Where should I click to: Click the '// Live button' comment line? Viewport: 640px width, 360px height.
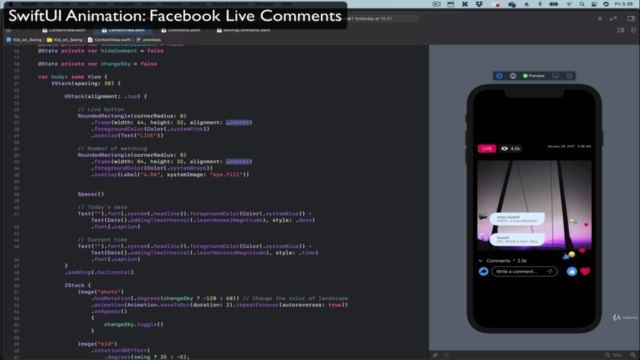[x=101, y=109]
